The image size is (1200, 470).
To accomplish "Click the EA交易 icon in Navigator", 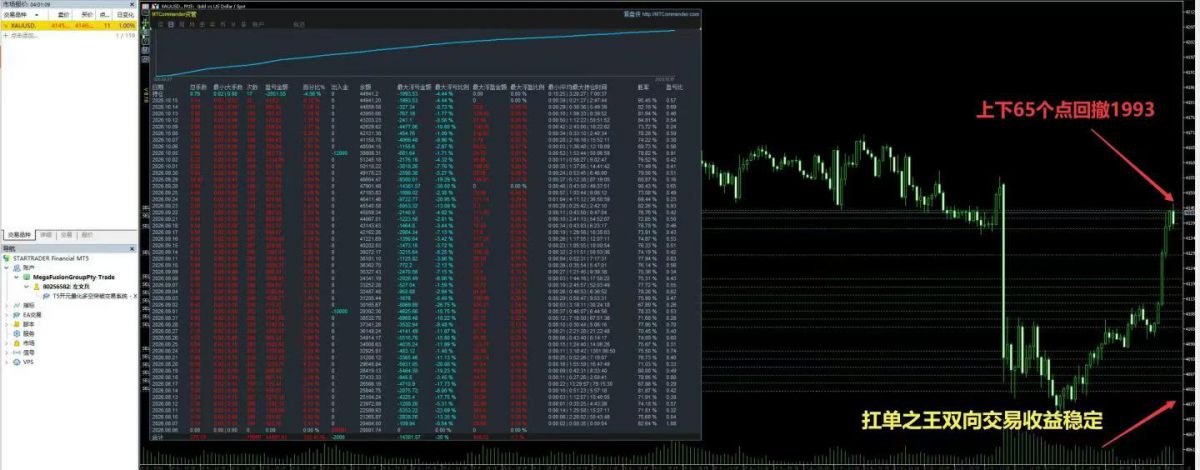I will coord(17,315).
